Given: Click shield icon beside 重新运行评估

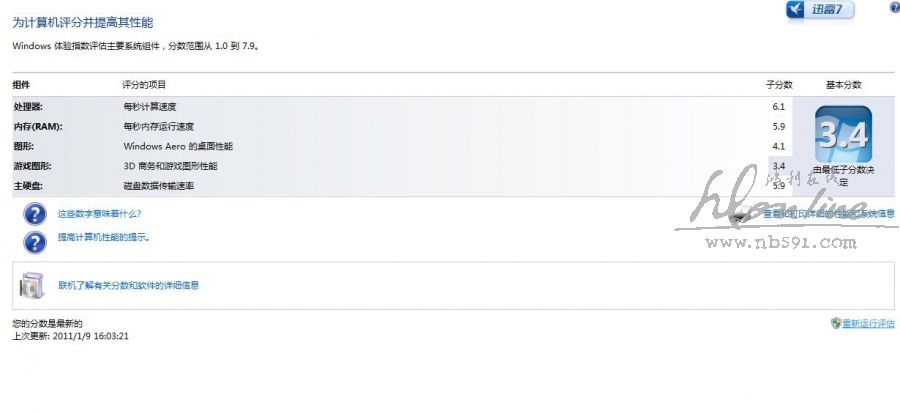Looking at the screenshot, I should 836,323.
